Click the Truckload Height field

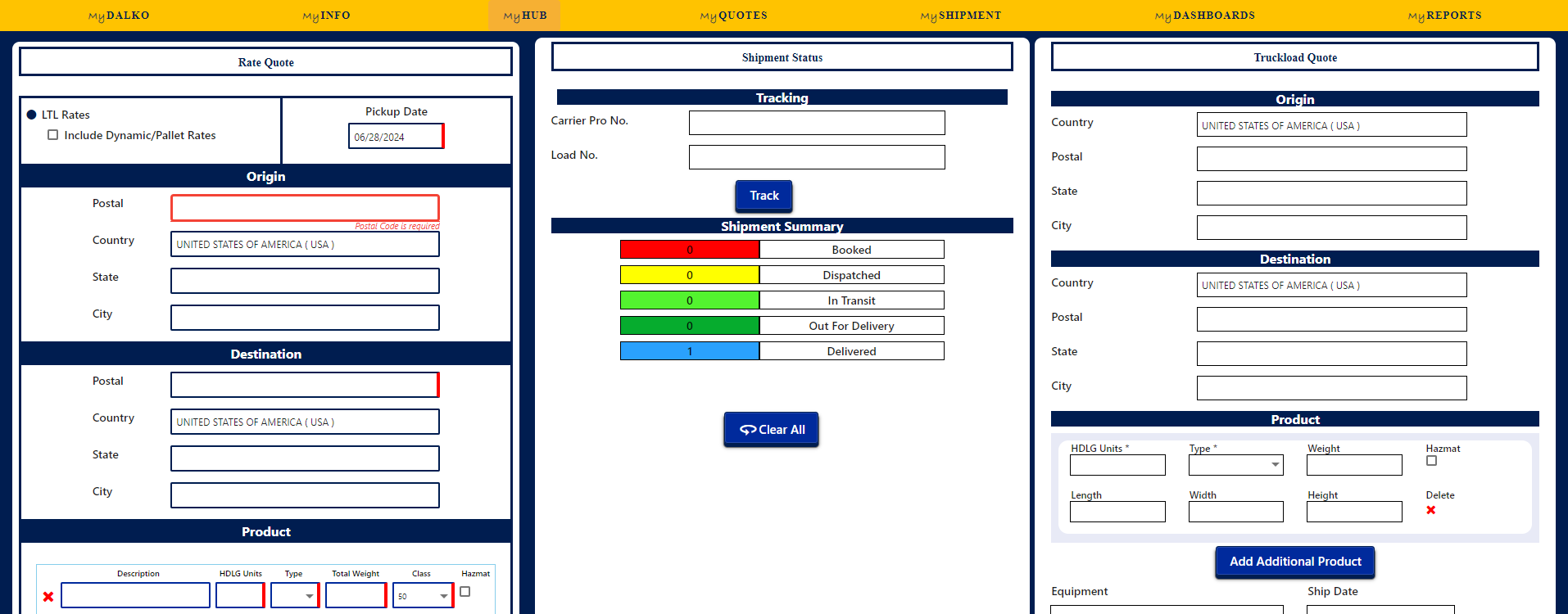click(x=1354, y=512)
